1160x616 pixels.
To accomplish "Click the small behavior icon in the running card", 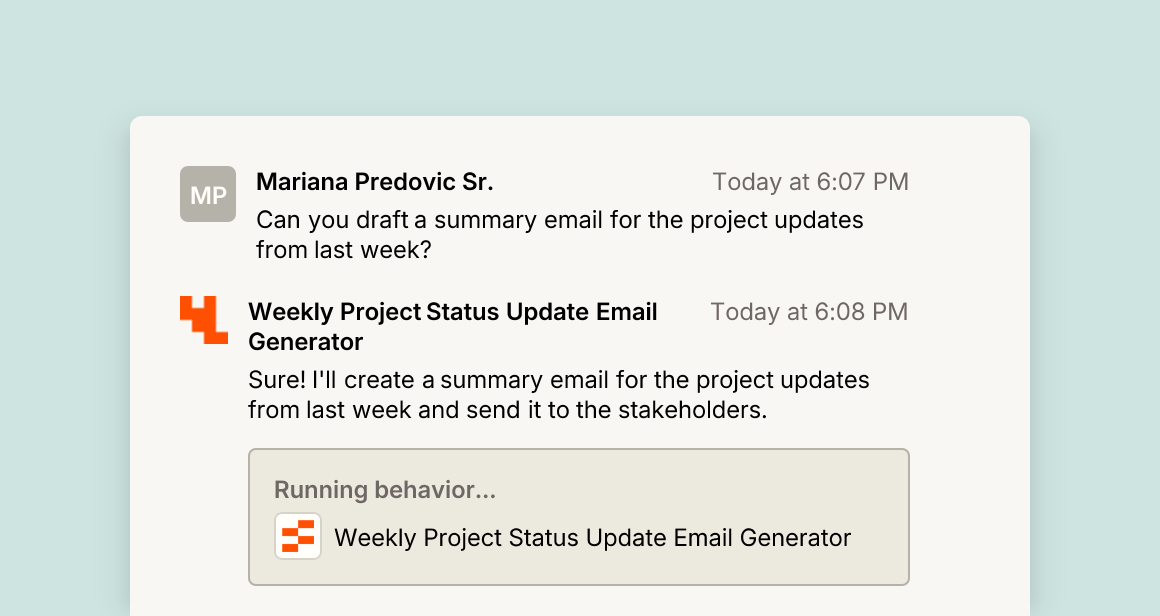I will click(298, 536).
